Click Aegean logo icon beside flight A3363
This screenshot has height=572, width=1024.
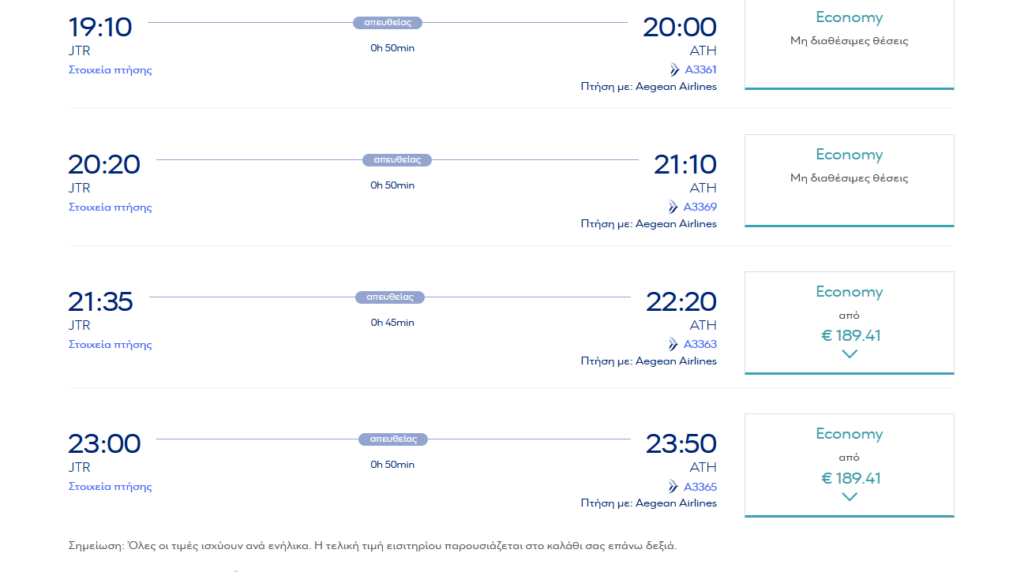[x=674, y=344]
